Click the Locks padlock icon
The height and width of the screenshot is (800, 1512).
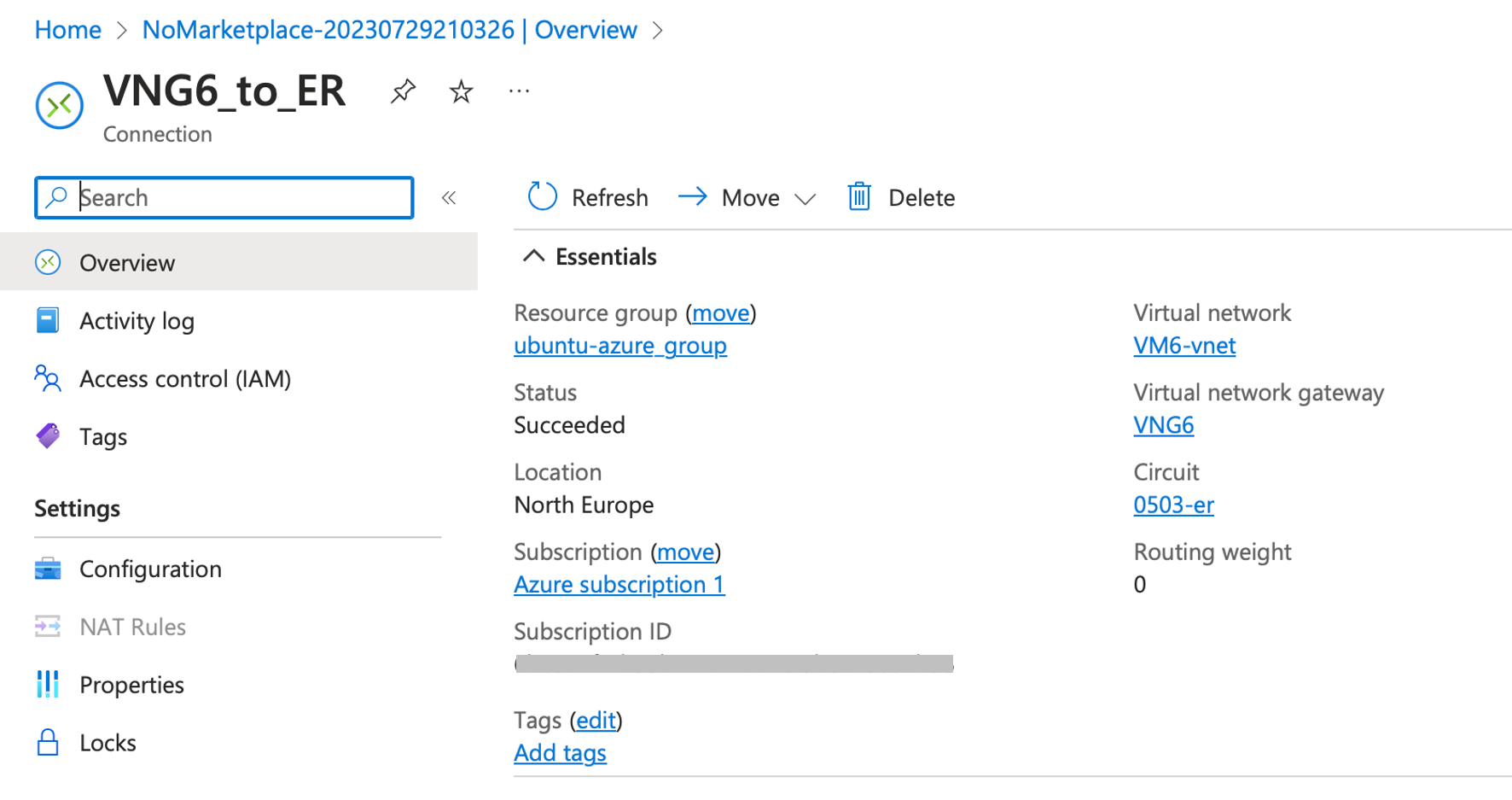click(x=48, y=743)
